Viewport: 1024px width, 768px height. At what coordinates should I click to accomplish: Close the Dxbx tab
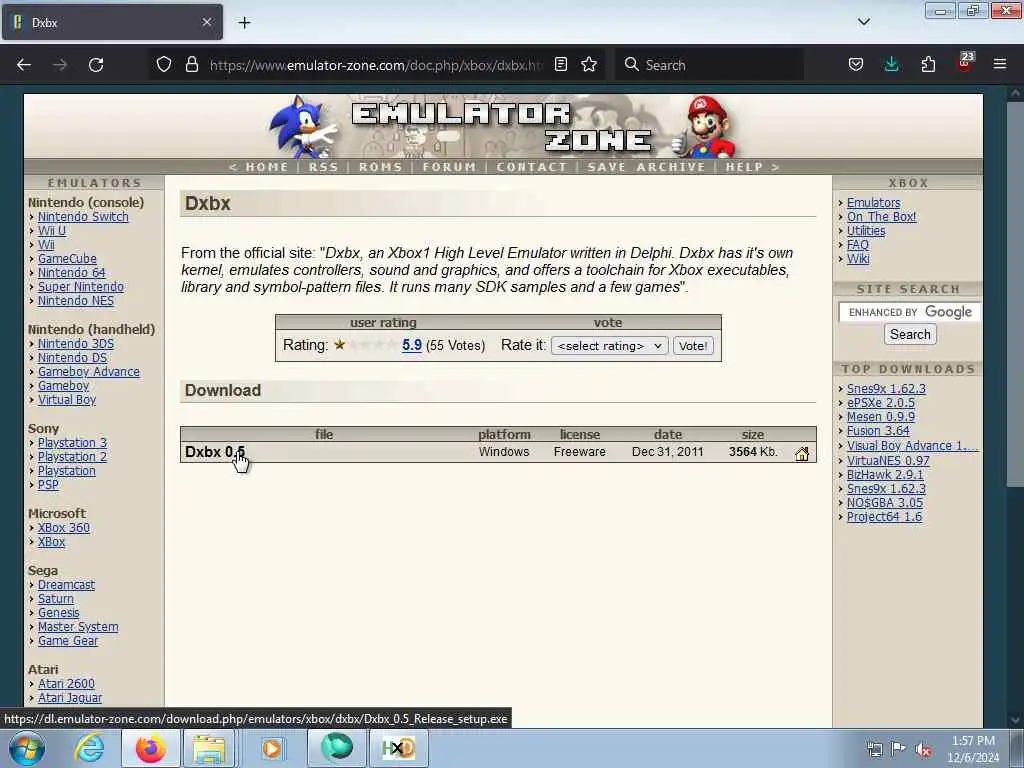206,22
